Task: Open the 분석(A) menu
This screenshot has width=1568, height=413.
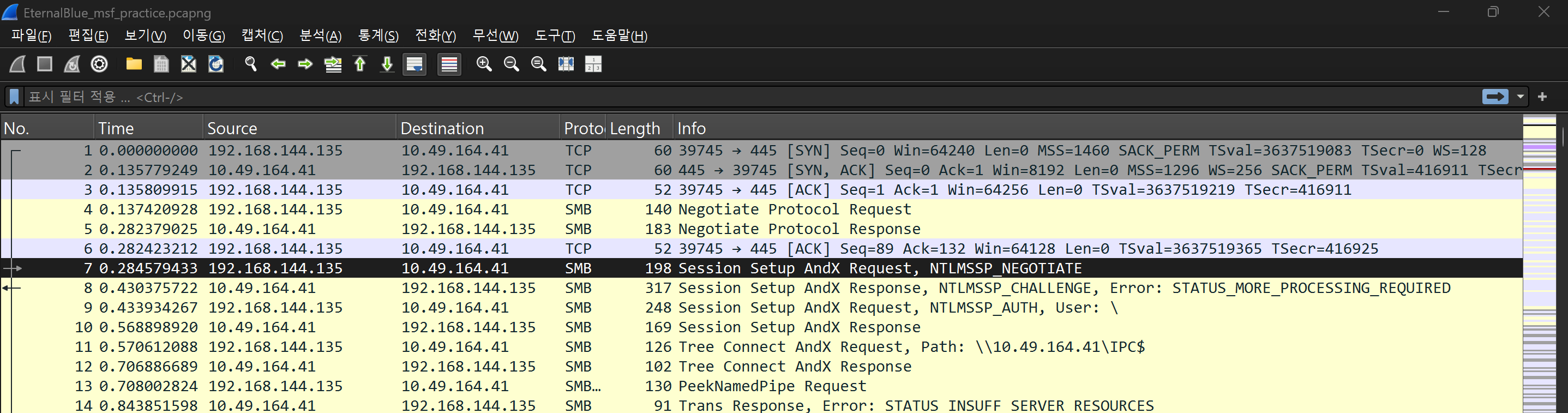Action: [x=320, y=35]
